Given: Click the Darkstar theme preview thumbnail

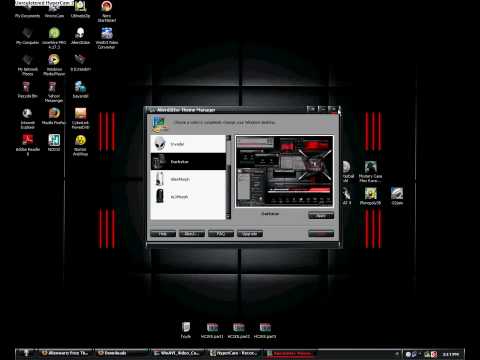Looking at the screenshot, I should (284, 171).
